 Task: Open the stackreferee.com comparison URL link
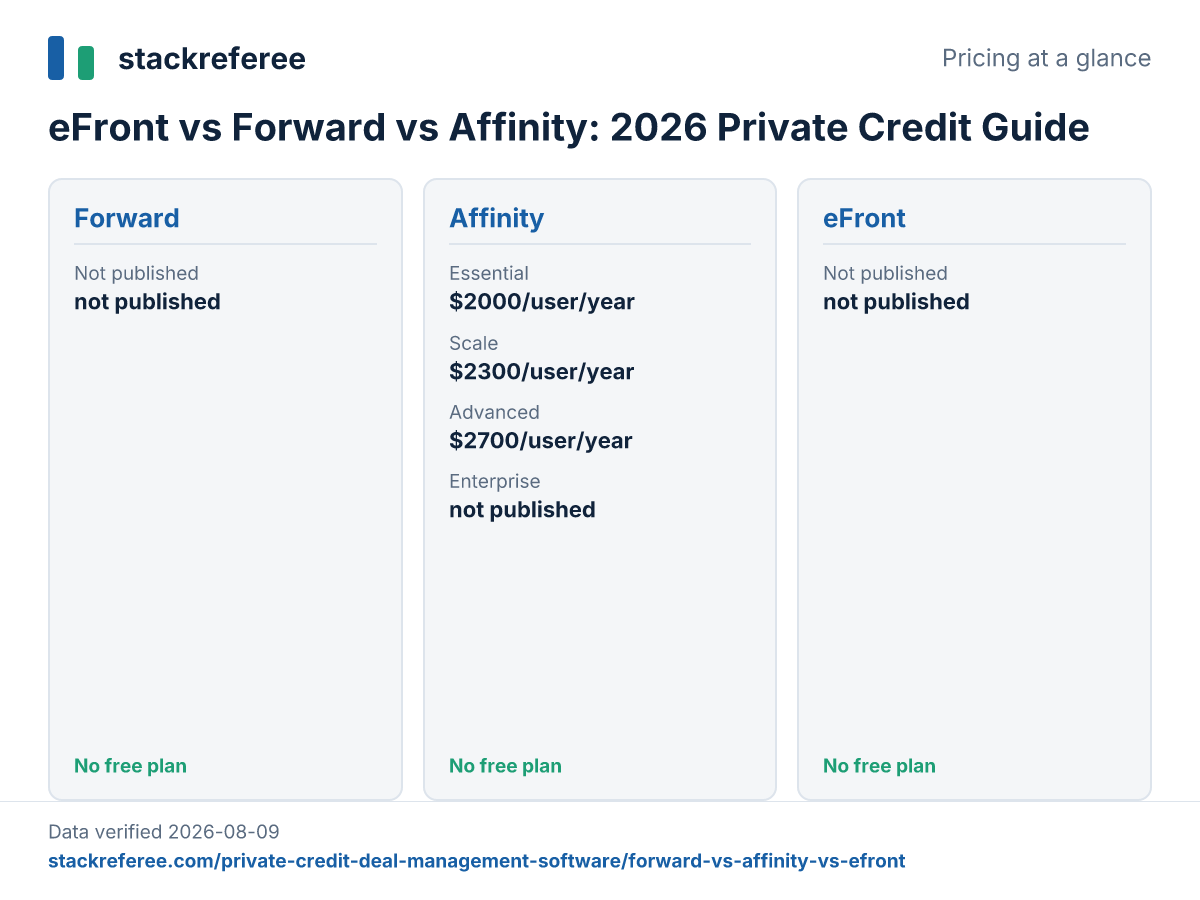pos(477,860)
